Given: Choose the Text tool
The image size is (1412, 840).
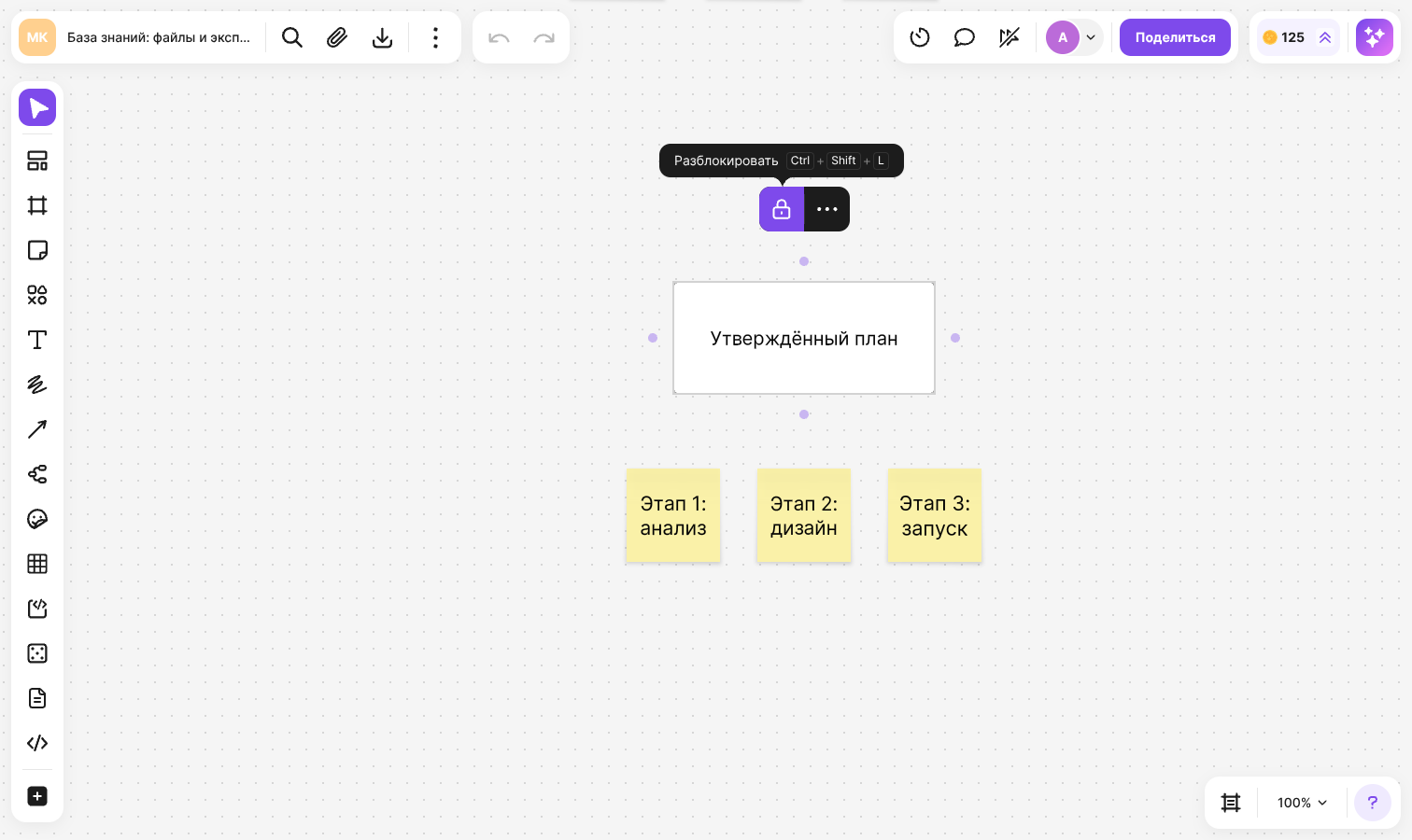Looking at the screenshot, I should click(x=37, y=340).
